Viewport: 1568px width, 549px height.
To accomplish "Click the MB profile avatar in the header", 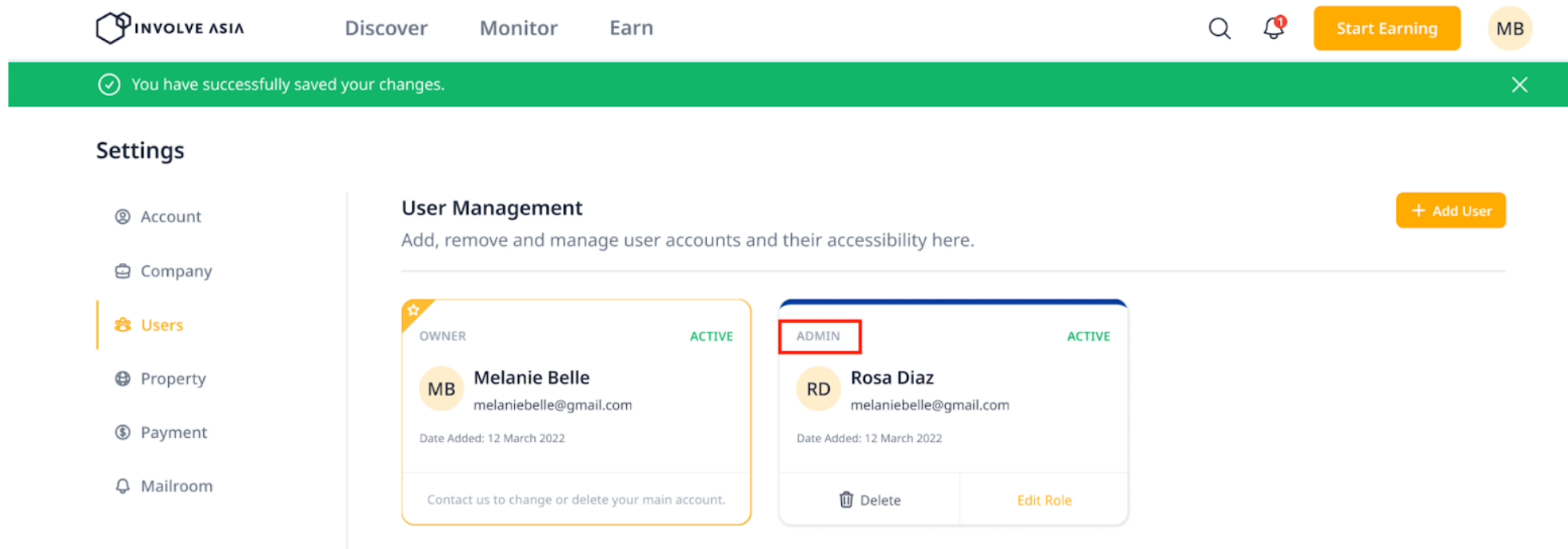I will pyautogui.click(x=1510, y=29).
